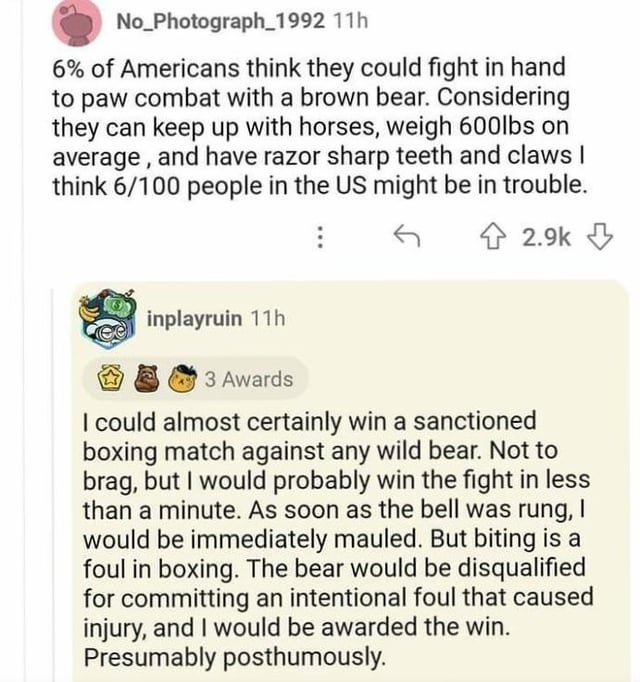The image size is (640, 682).
Task: Open the inplayruin username link
Action: [x=194, y=318]
